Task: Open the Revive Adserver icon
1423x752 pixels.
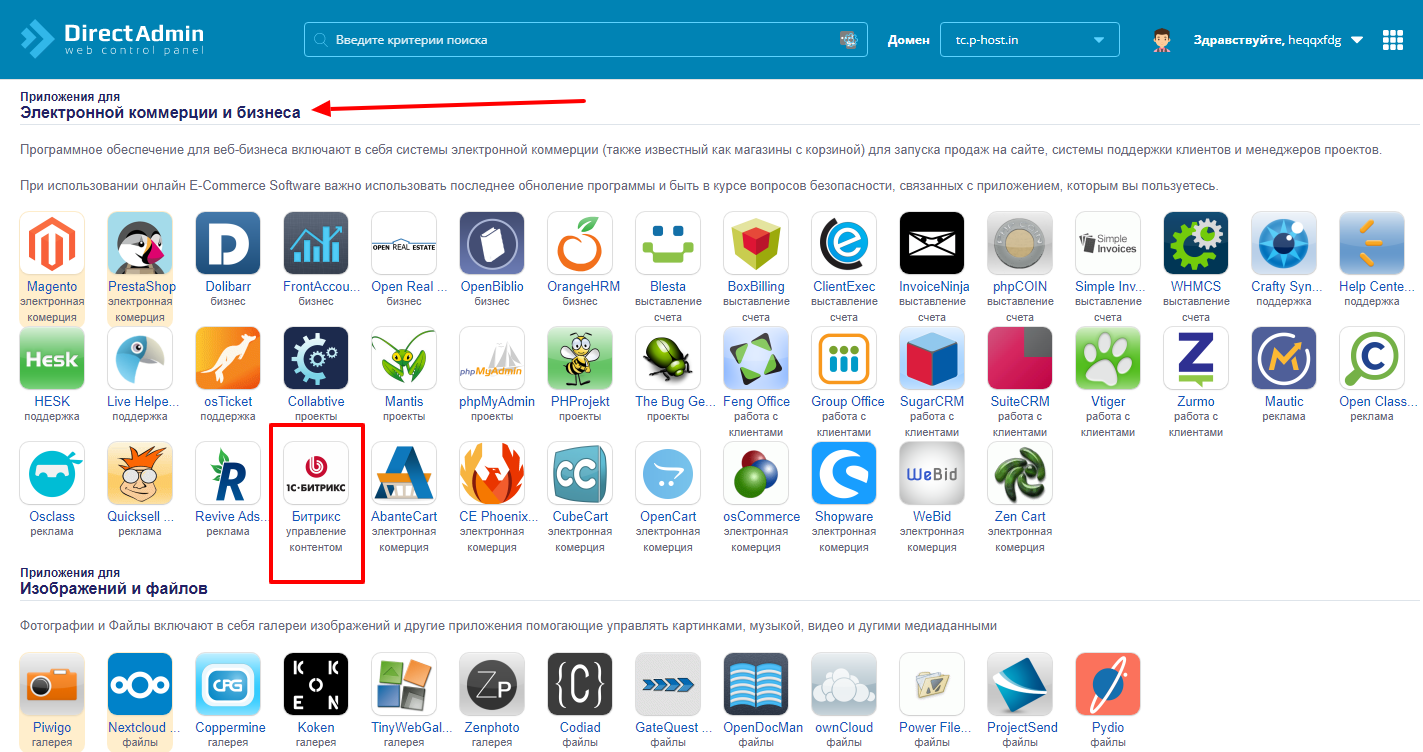Action: (x=228, y=474)
